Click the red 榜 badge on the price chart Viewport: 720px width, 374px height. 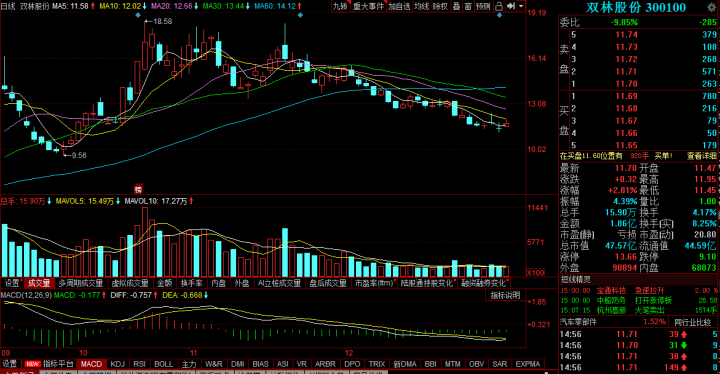pos(138,189)
